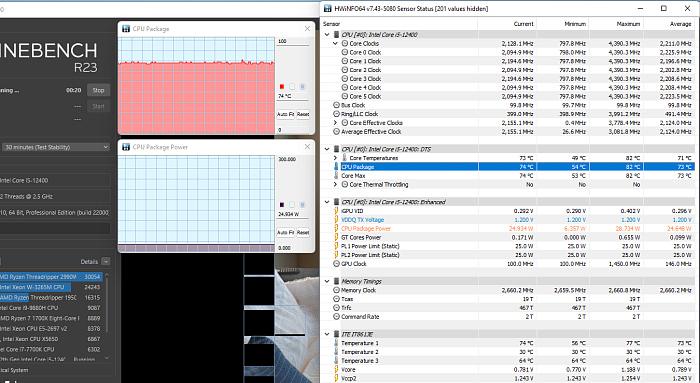Click the clock icon beside Core 2 Clock
The width and height of the screenshot is (700, 383).
tap(345, 70)
